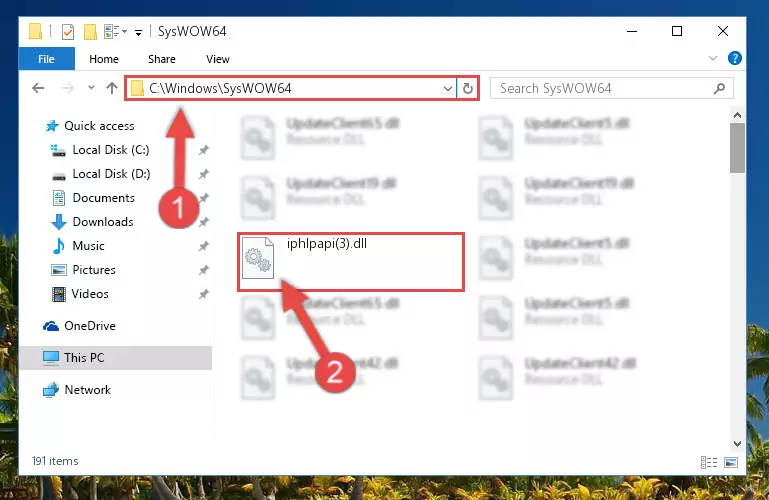769x500 pixels.
Task: Expand the ribbon with the chevron
Action: pyautogui.click(x=713, y=58)
